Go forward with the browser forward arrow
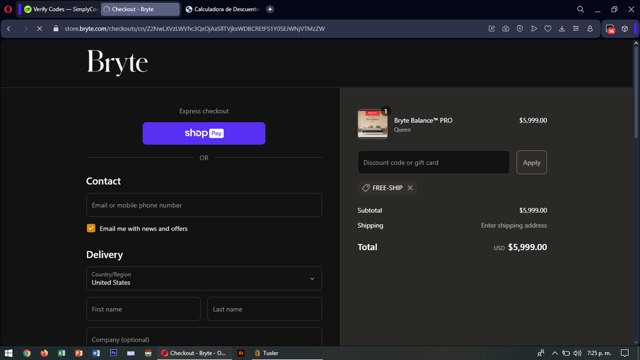Image resolution: width=640 pixels, height=360 pixels. (x=25, y=29)
